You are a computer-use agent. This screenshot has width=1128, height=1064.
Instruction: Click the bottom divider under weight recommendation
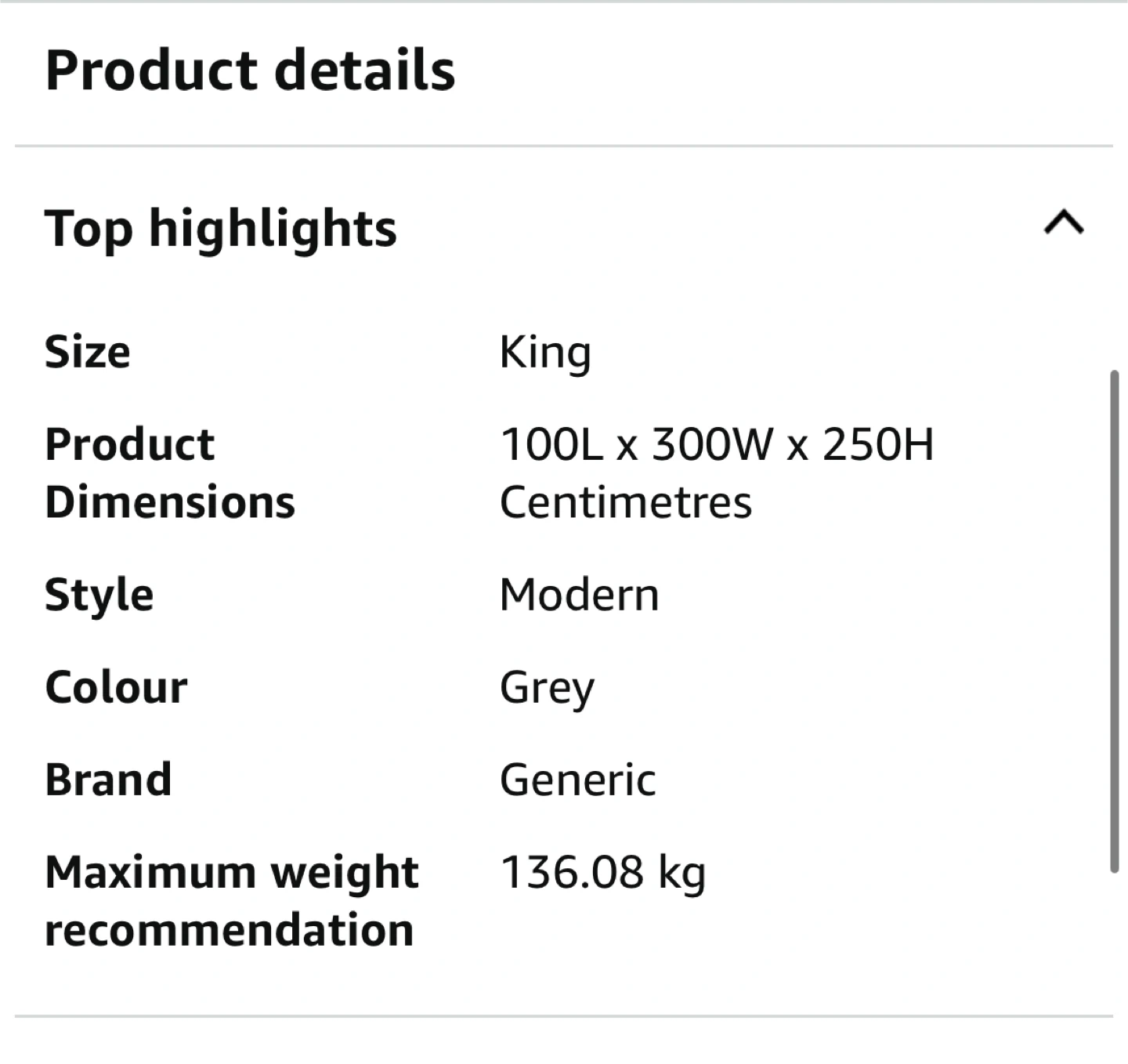point(564,1016)
